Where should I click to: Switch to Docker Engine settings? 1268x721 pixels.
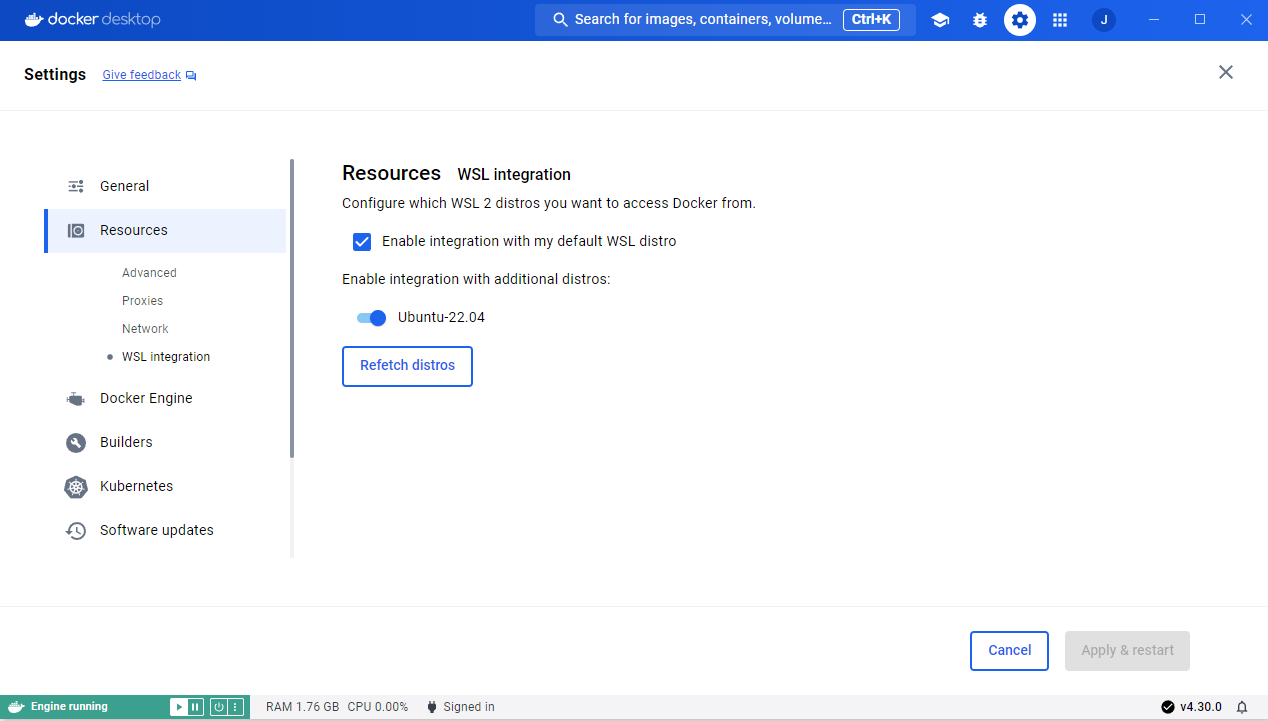[146, 398]
